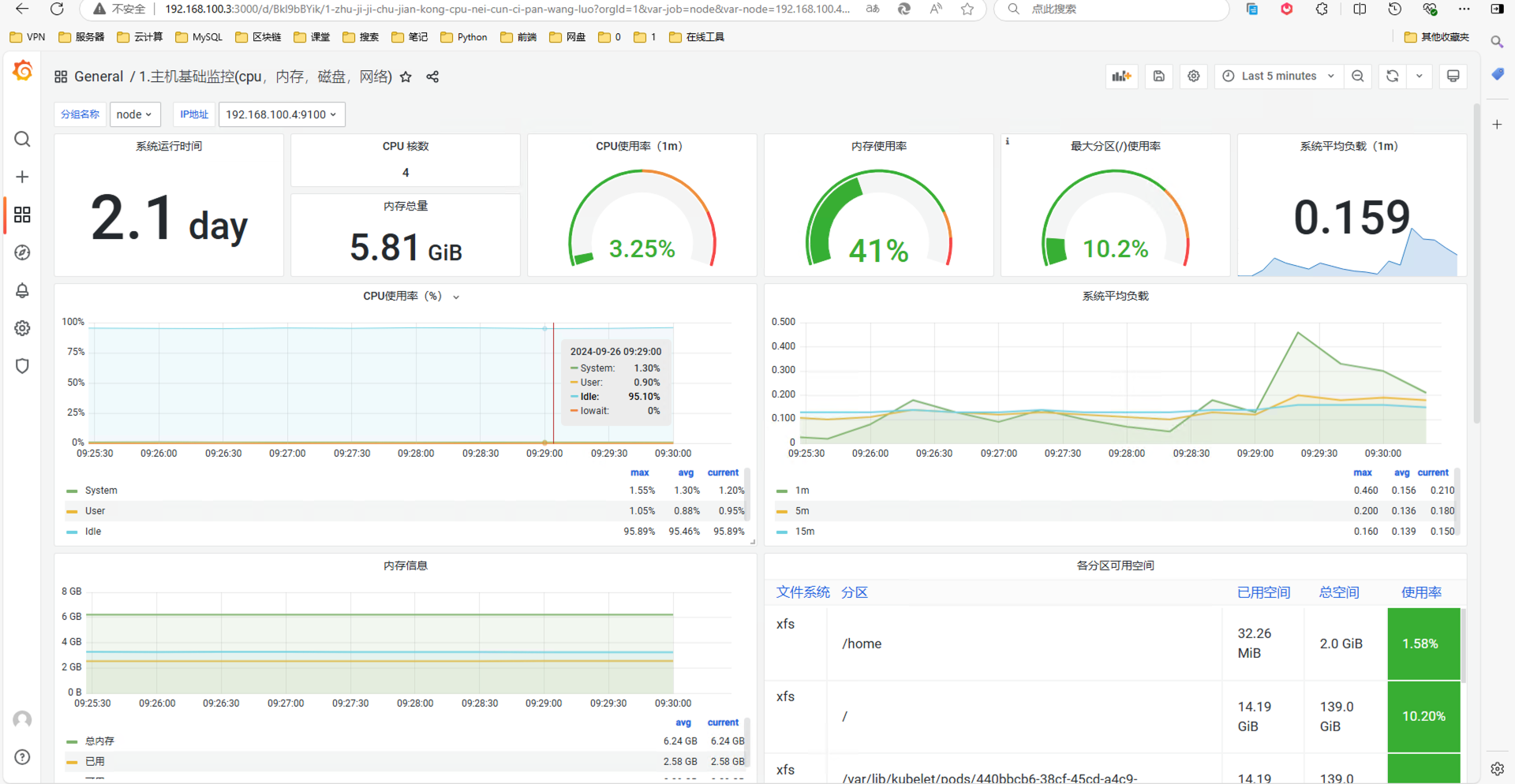
Task: Open Configuration gear in sidebar
Action: (22, 328)
